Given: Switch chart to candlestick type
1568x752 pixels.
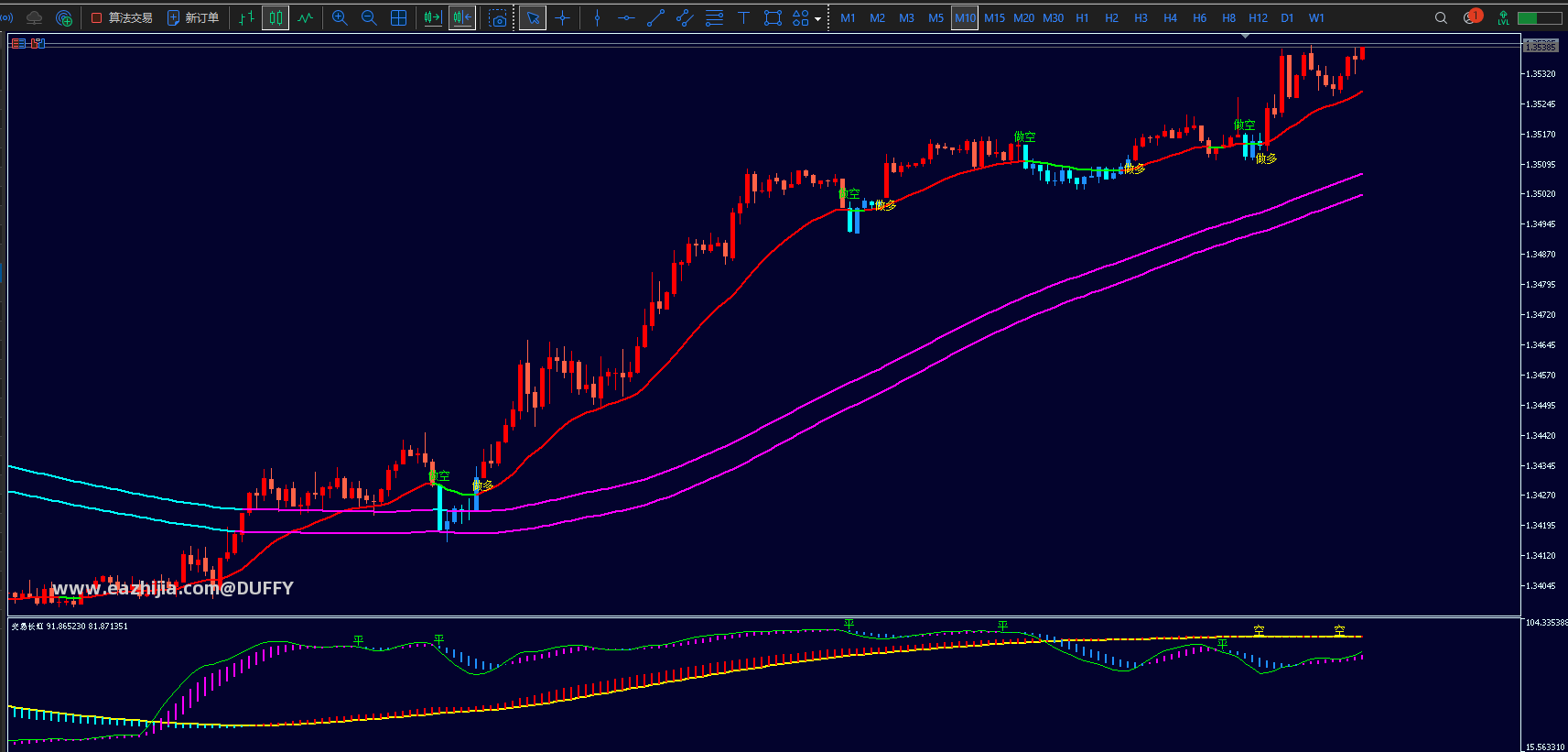Looking at the screenshot, I should [x=276, y=17].
